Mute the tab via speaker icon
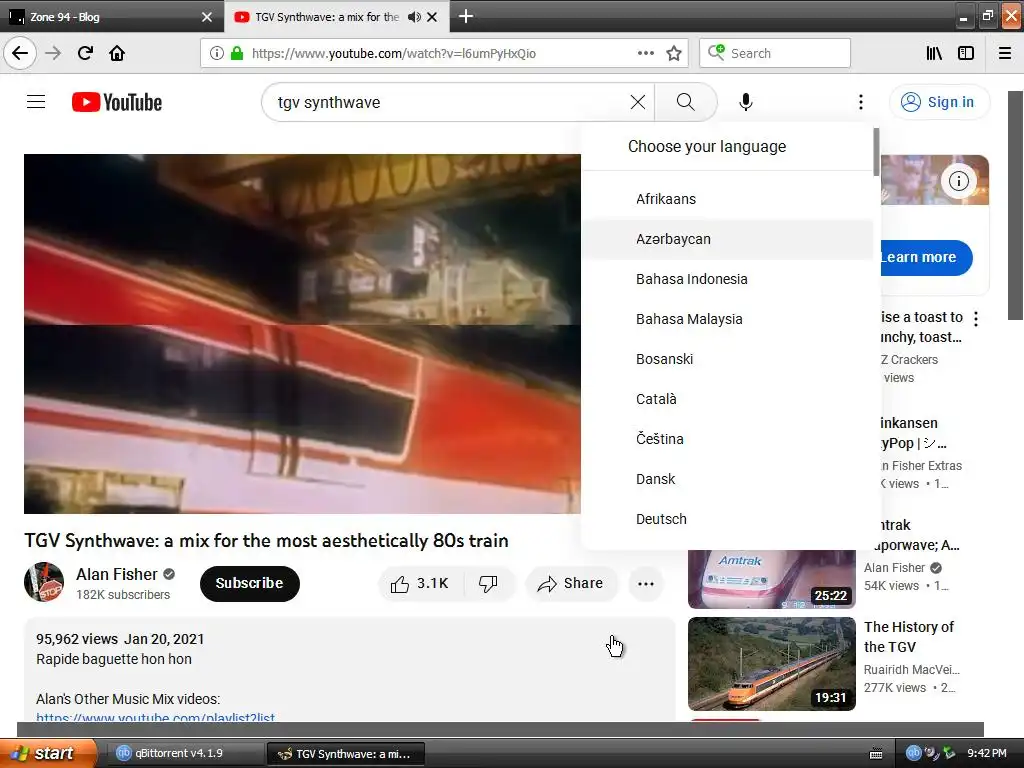Viewport: 1024px width, 768px height. [414, 17]
